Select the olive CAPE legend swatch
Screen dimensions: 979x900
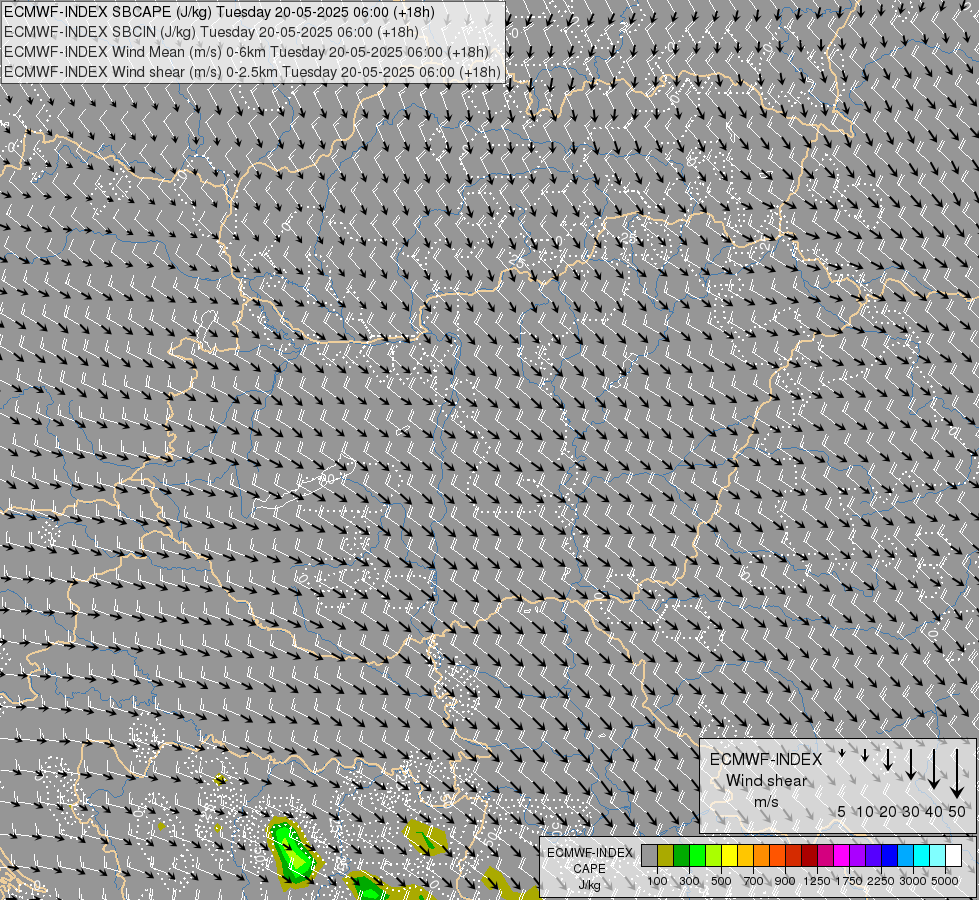click(x=666, y=855)
